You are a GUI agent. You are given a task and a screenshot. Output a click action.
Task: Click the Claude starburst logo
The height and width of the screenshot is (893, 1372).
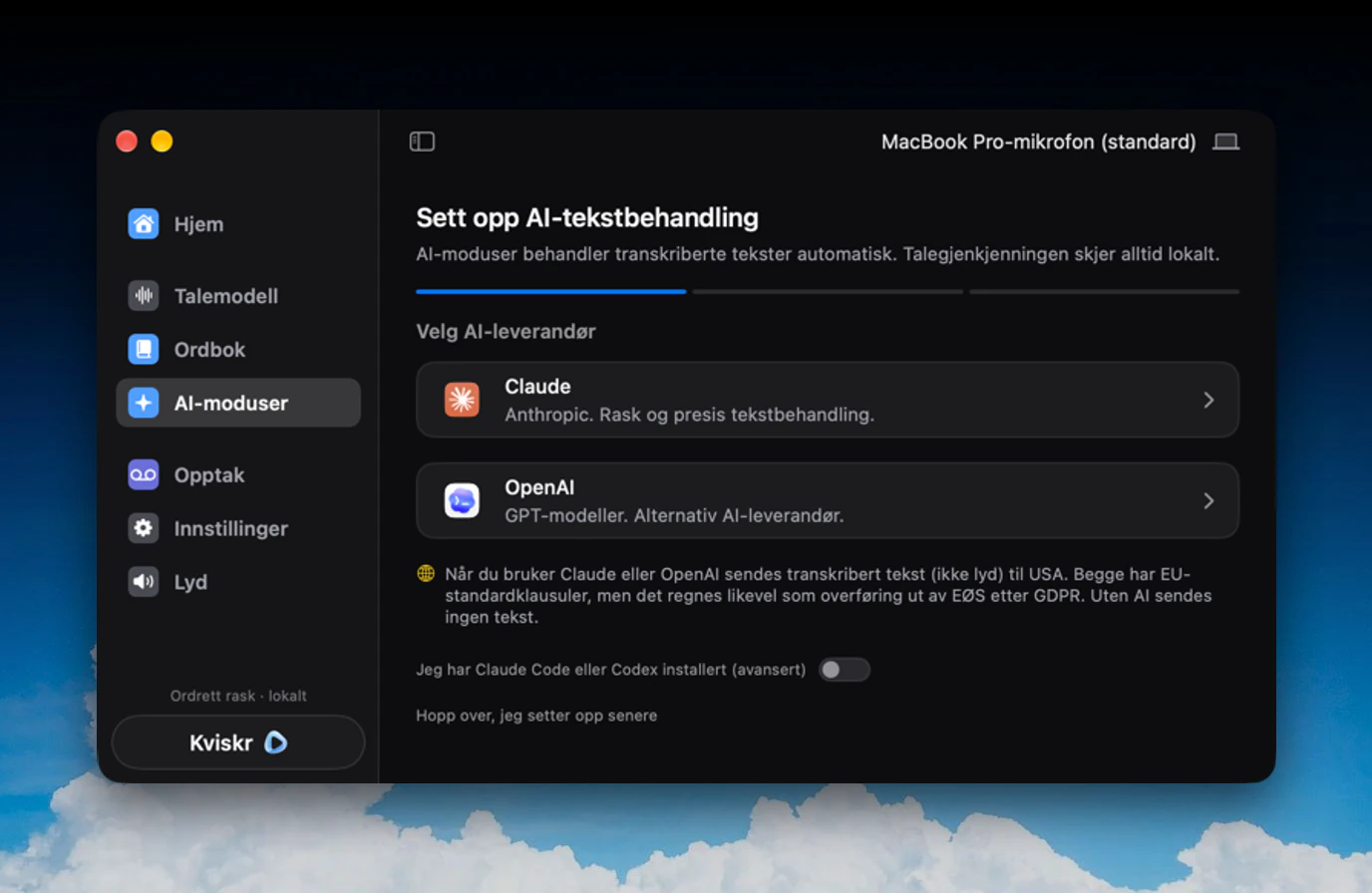(x=462, y=400)
